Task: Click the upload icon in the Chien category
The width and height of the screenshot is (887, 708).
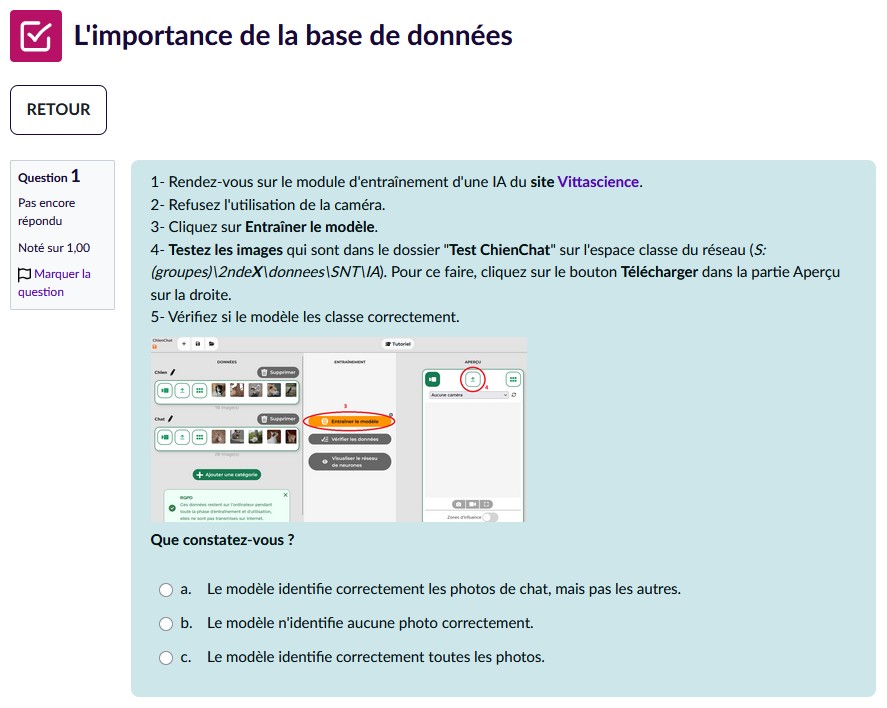Action: point(183,390)
